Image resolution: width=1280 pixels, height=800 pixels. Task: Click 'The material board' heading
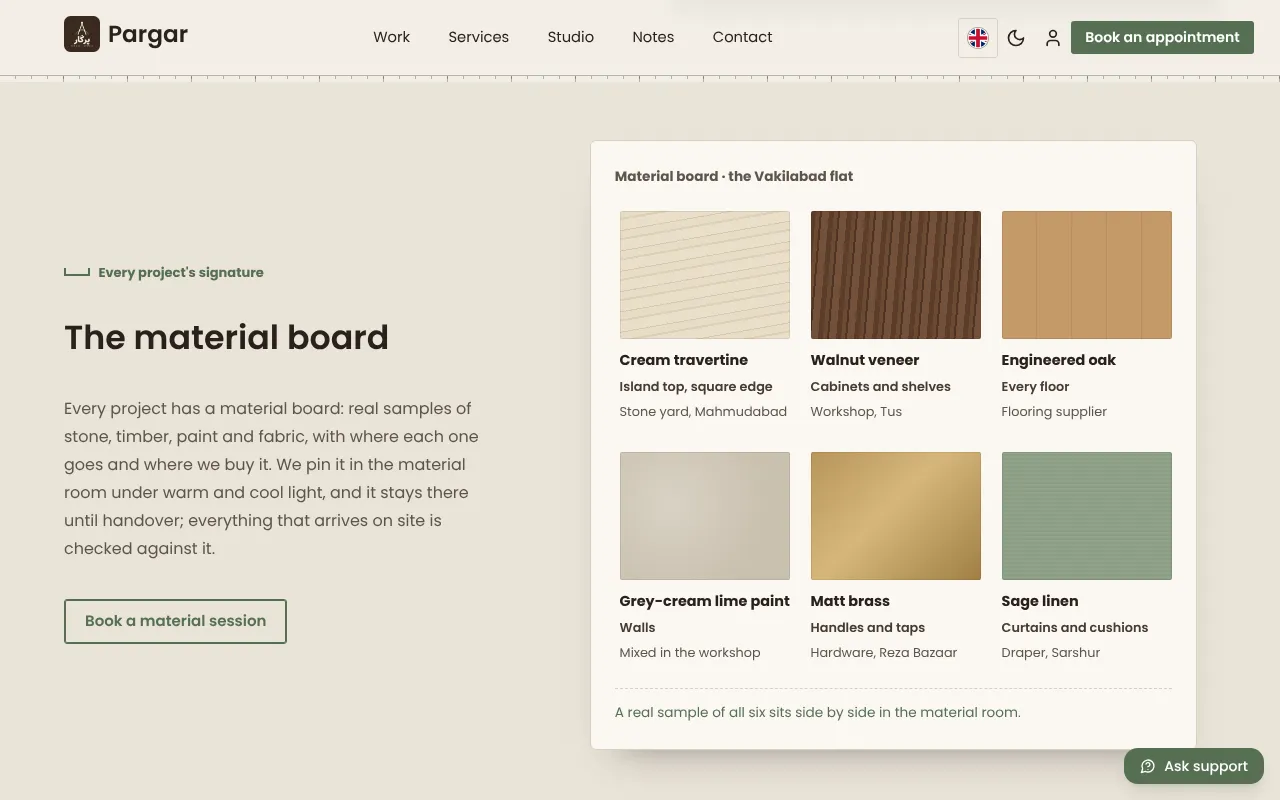pos(226,337)
